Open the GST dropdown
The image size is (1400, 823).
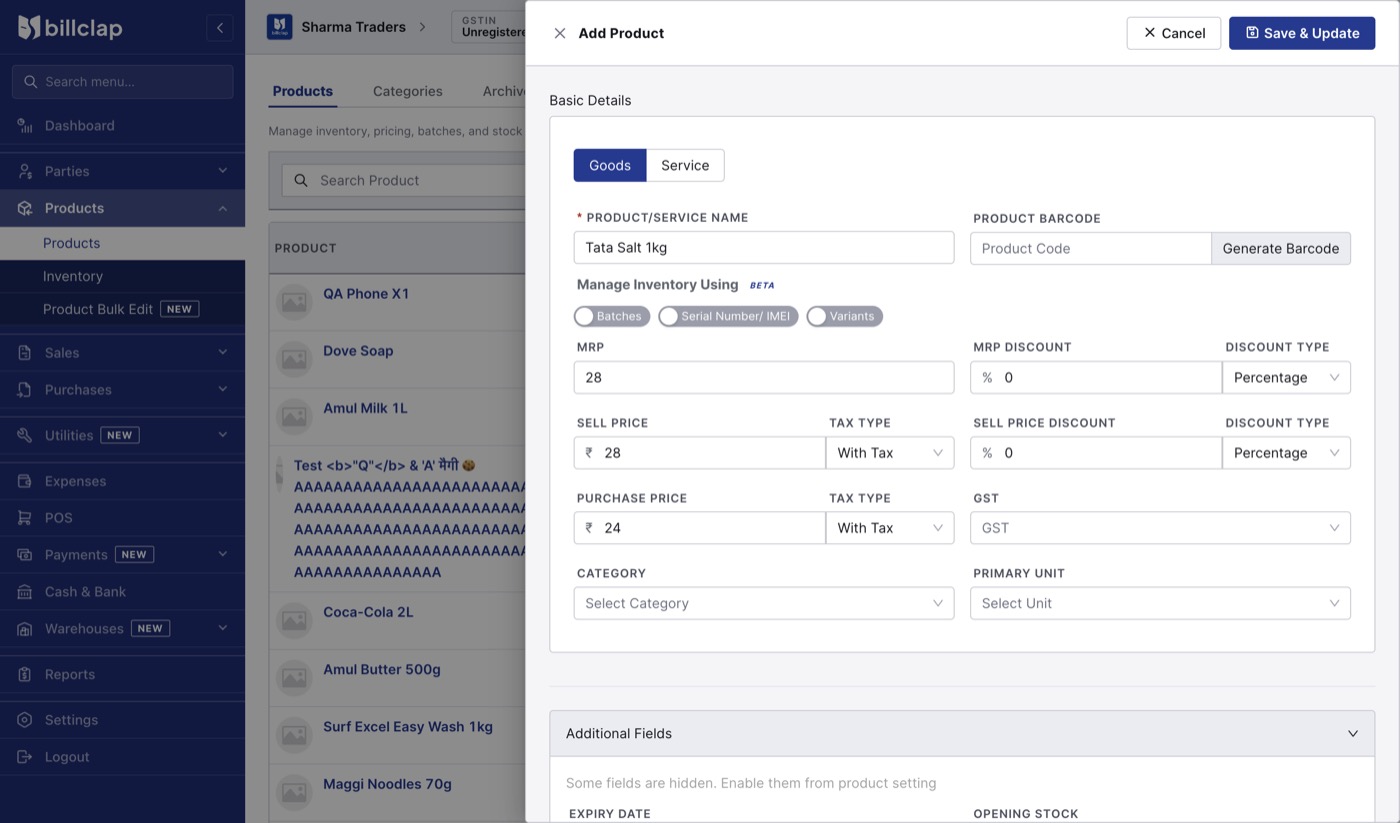[x=1160, y=527]
